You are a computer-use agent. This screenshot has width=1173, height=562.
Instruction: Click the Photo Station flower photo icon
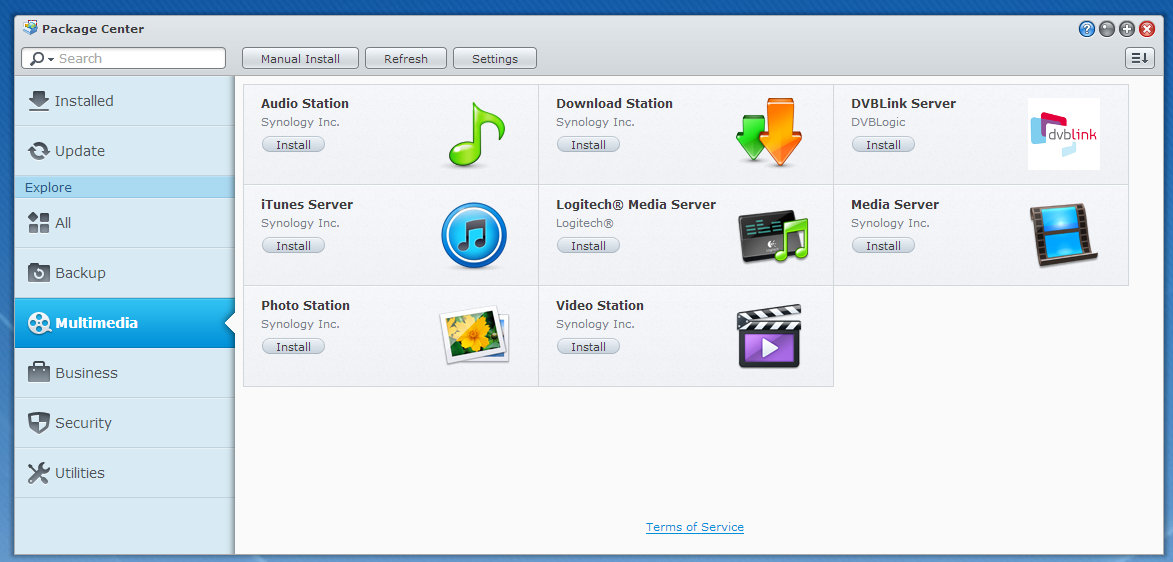coord(474,335)
